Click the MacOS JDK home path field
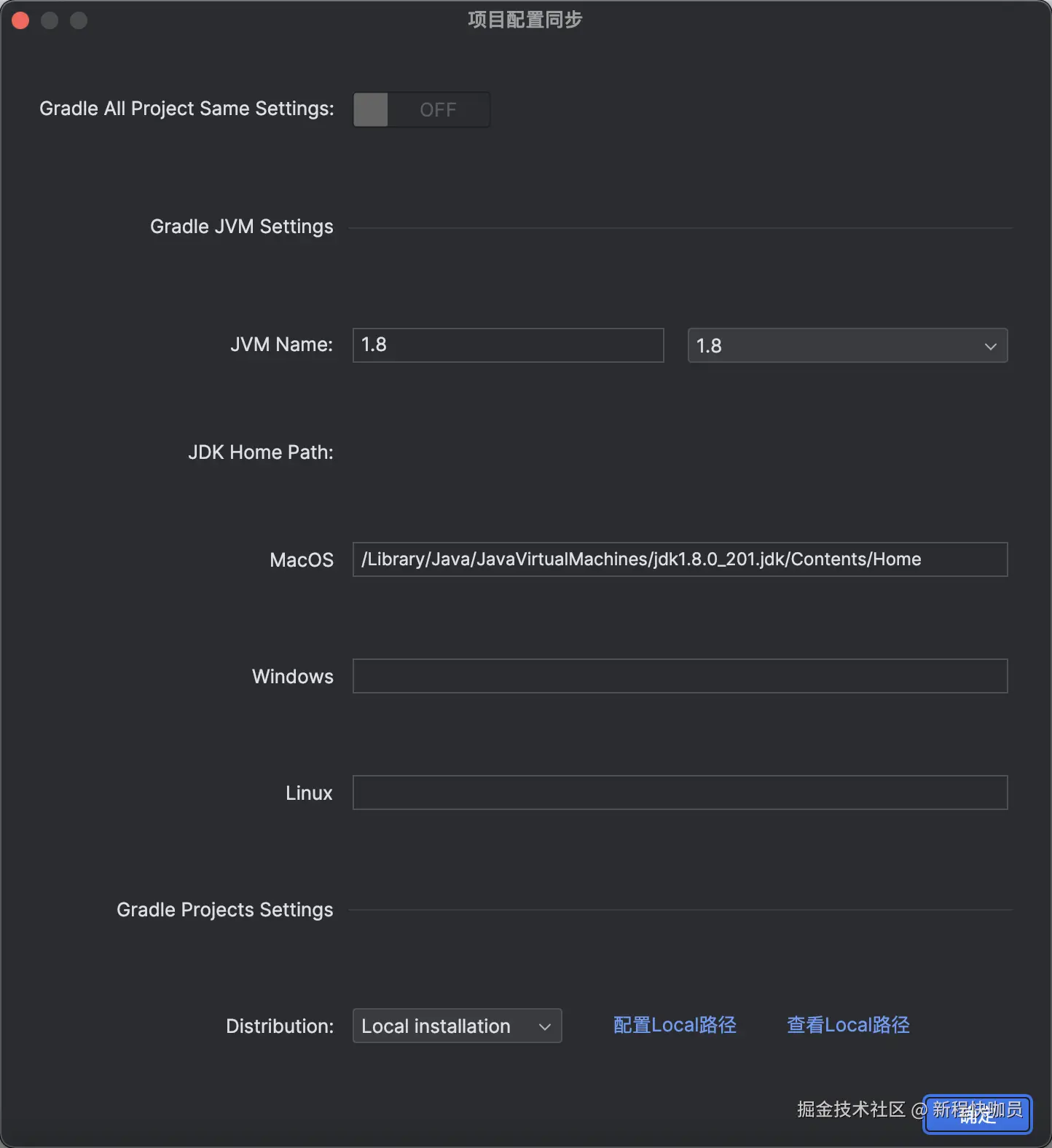The width and height of the screenshot is (1052, 1148). tap(680, 559)
